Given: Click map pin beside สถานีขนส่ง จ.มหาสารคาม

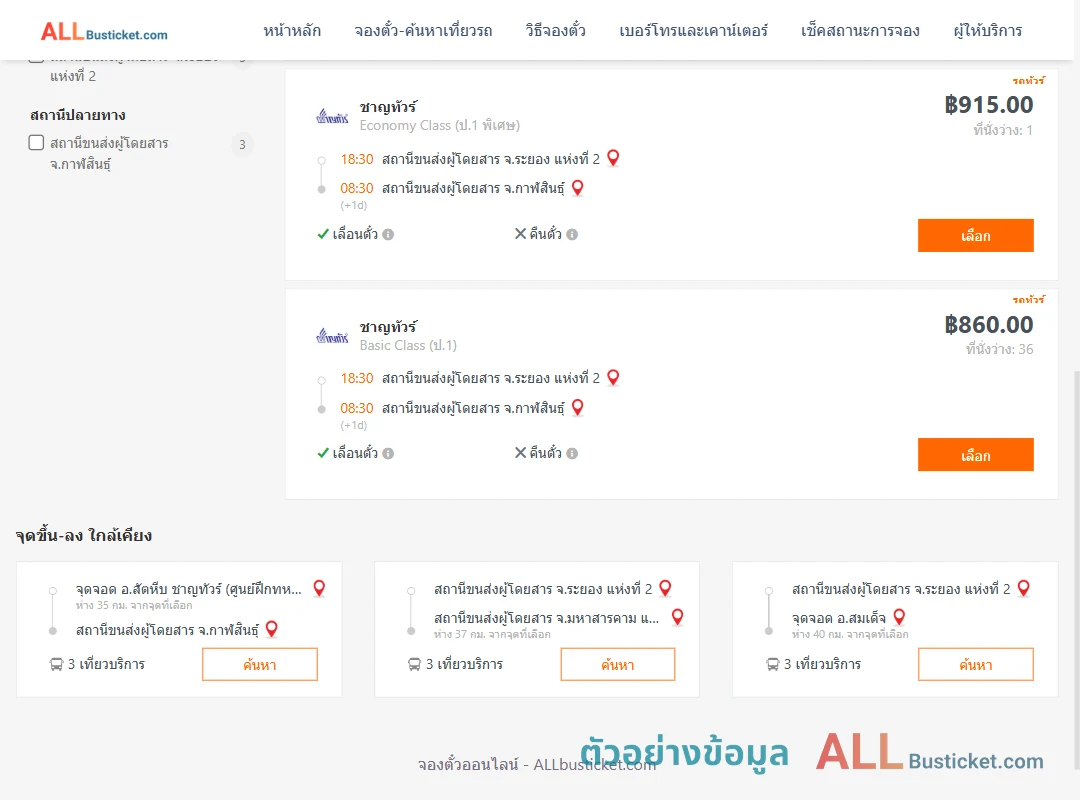Looking at the screenshot, I should click(678, 617).
